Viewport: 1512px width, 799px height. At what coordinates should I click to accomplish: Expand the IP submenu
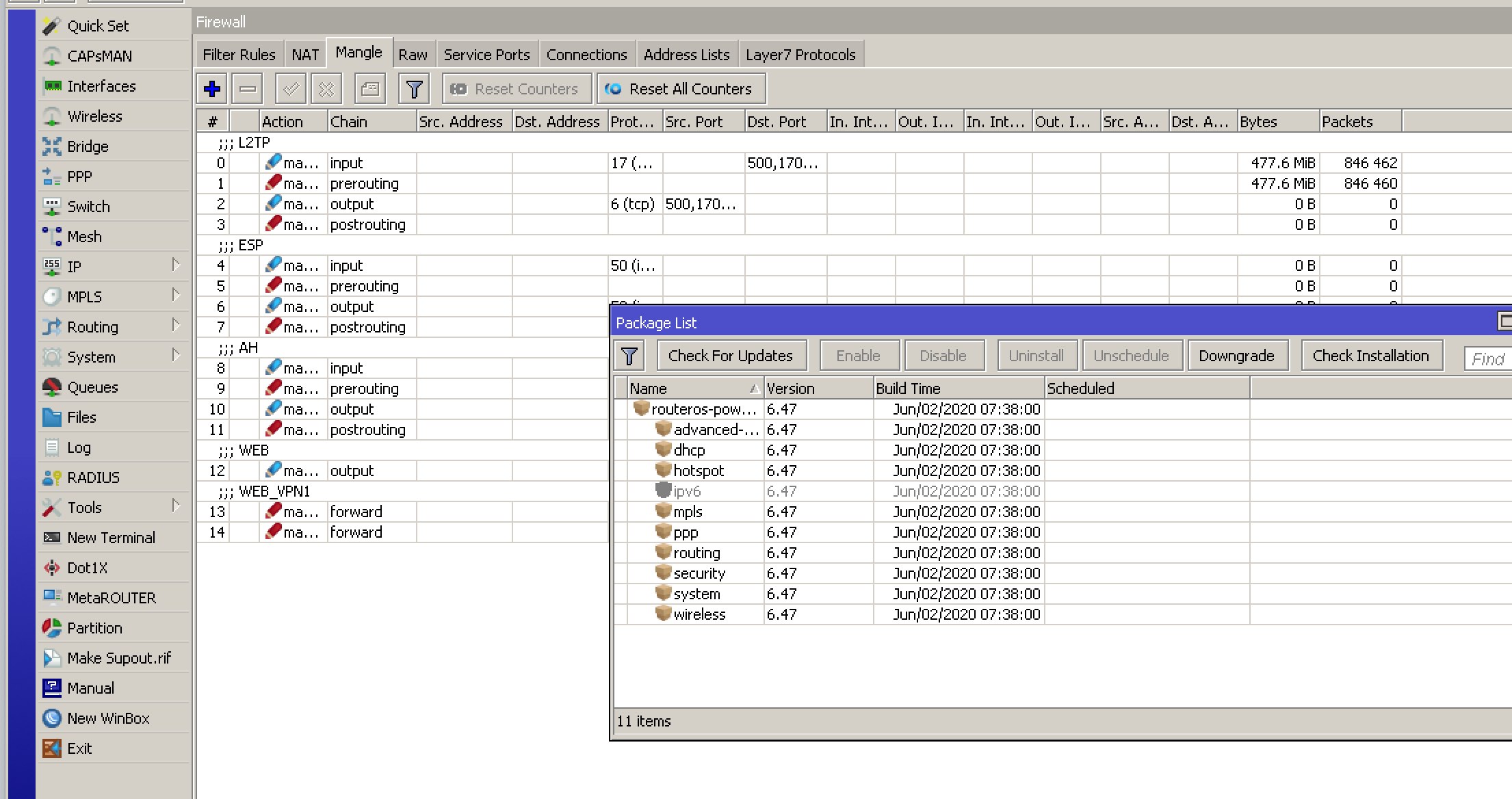click(x=113, y=267)
